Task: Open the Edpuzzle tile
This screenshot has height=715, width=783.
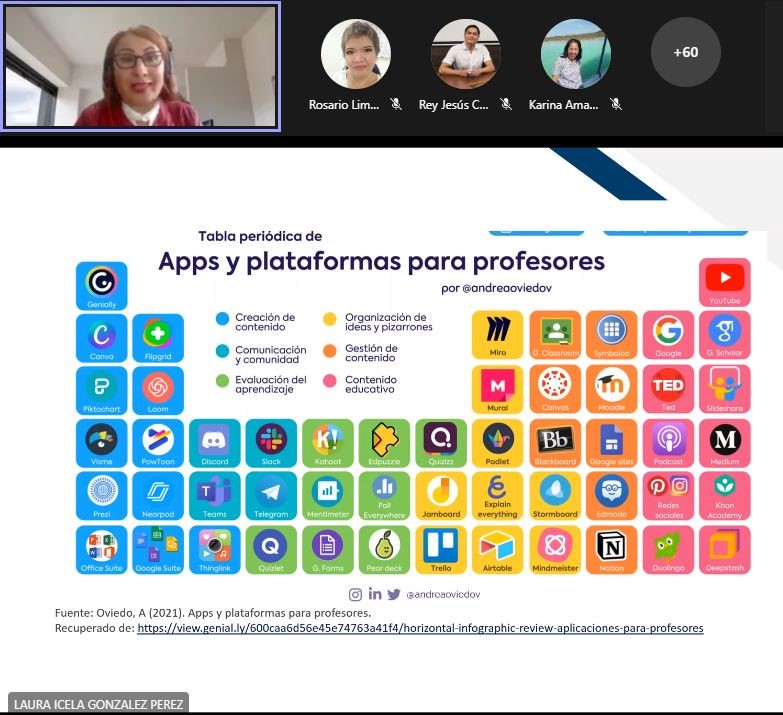Action: pos(384,443)
